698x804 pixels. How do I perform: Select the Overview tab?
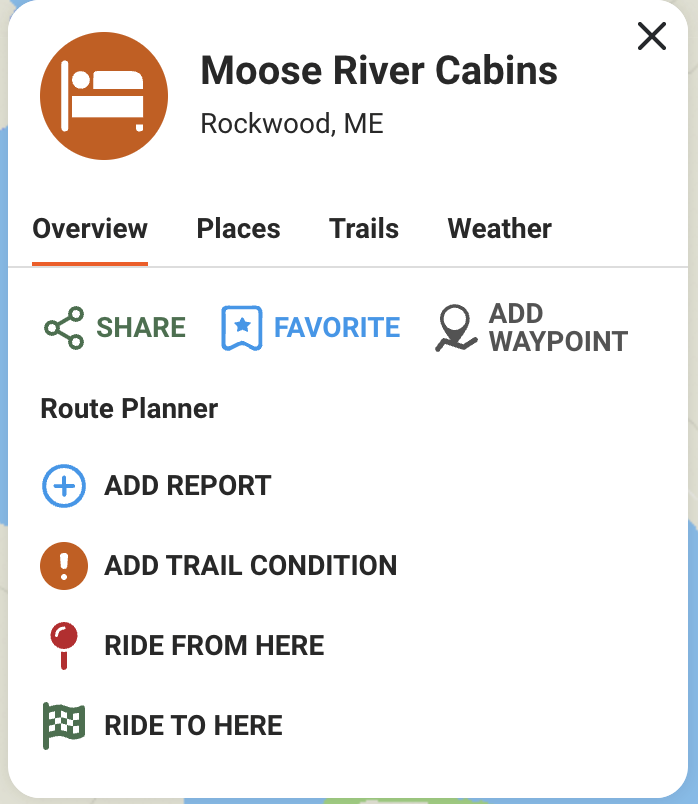click(x=89, y=229)
